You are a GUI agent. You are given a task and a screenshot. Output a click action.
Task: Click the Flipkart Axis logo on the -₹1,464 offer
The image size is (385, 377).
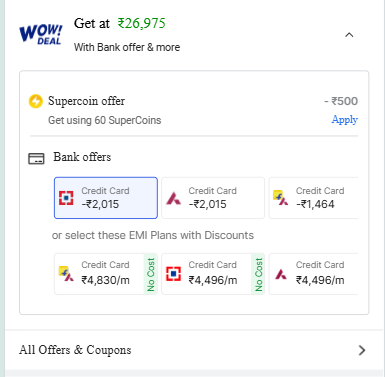[281, 198]
